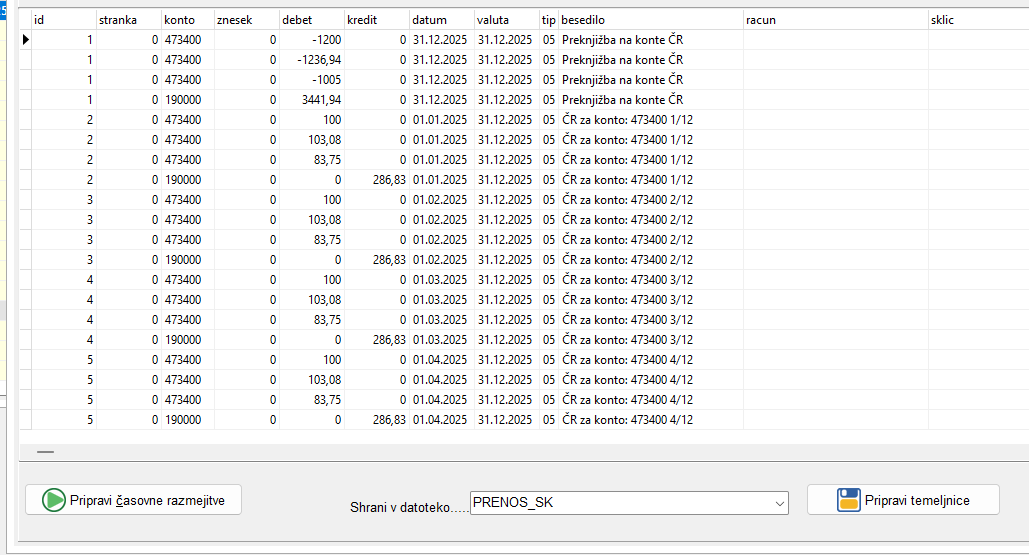Select the debet cell with -1236,94
This screenshot has width=1029, height=555.
coord(312,60)
